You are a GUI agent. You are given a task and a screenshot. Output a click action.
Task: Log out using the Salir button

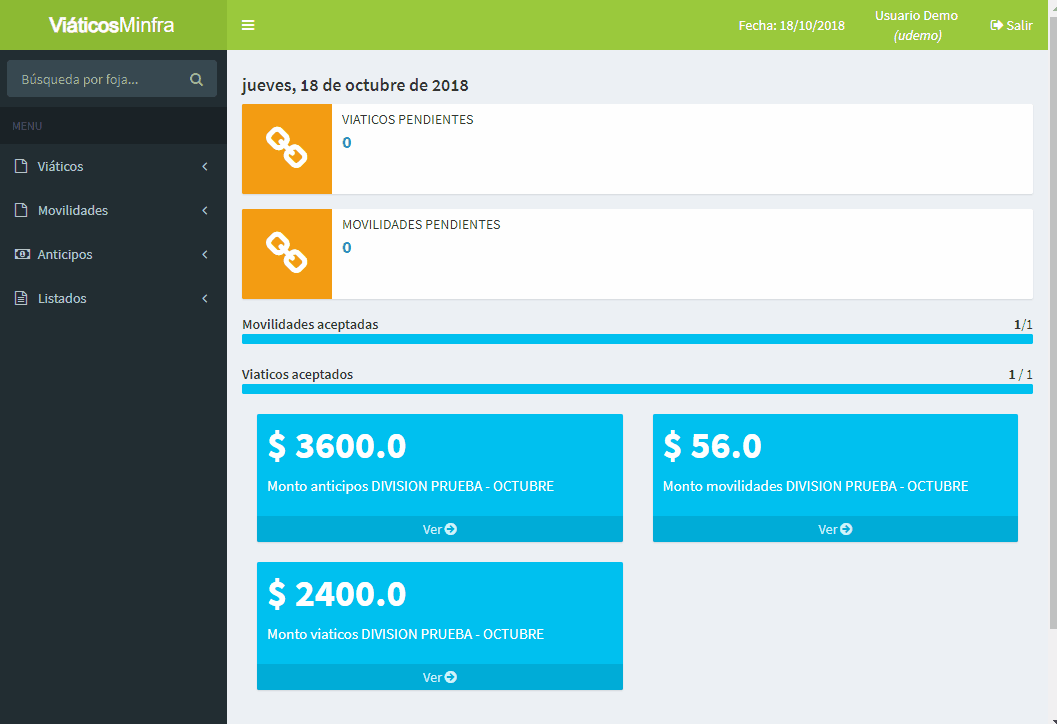pyautogui.click(x=1011, y=25)
